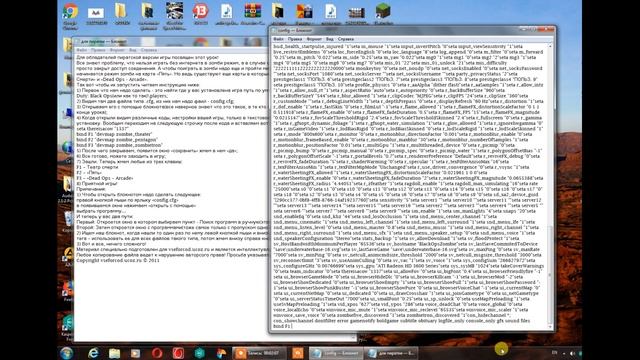The width and height of the screenshot is (640, 360).
Task: Switch to the для пиратки — Блокнот taskbar button
Action: (391, 353)
